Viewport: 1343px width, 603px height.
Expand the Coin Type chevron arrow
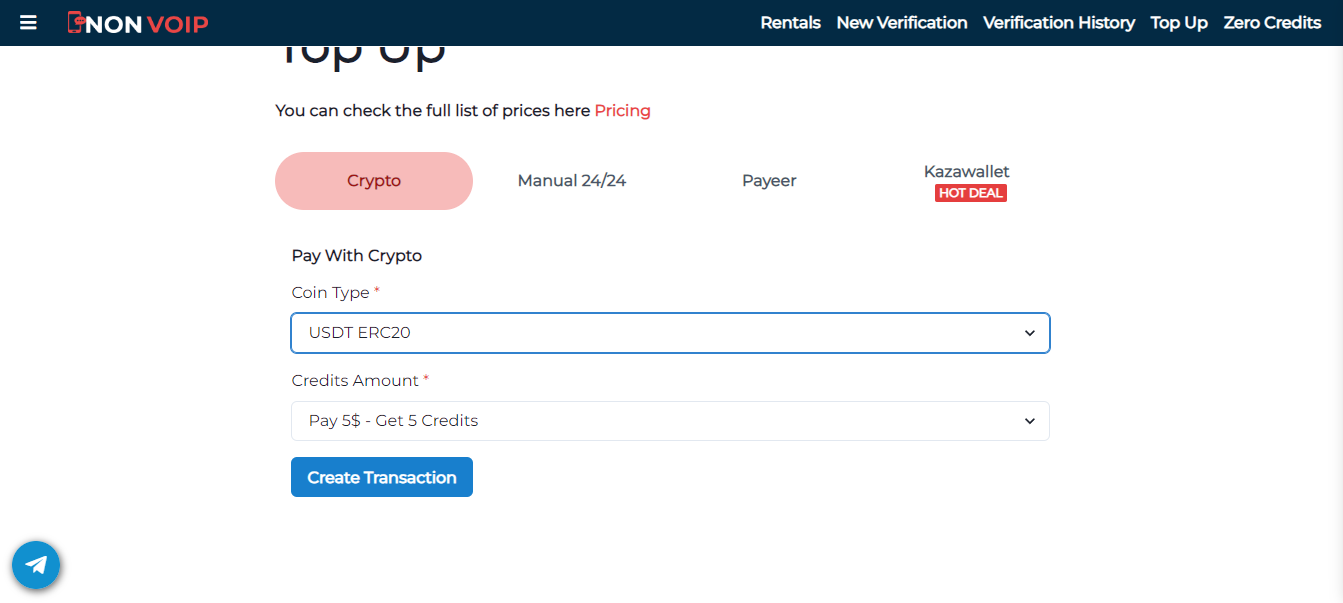pos(1030,333)
